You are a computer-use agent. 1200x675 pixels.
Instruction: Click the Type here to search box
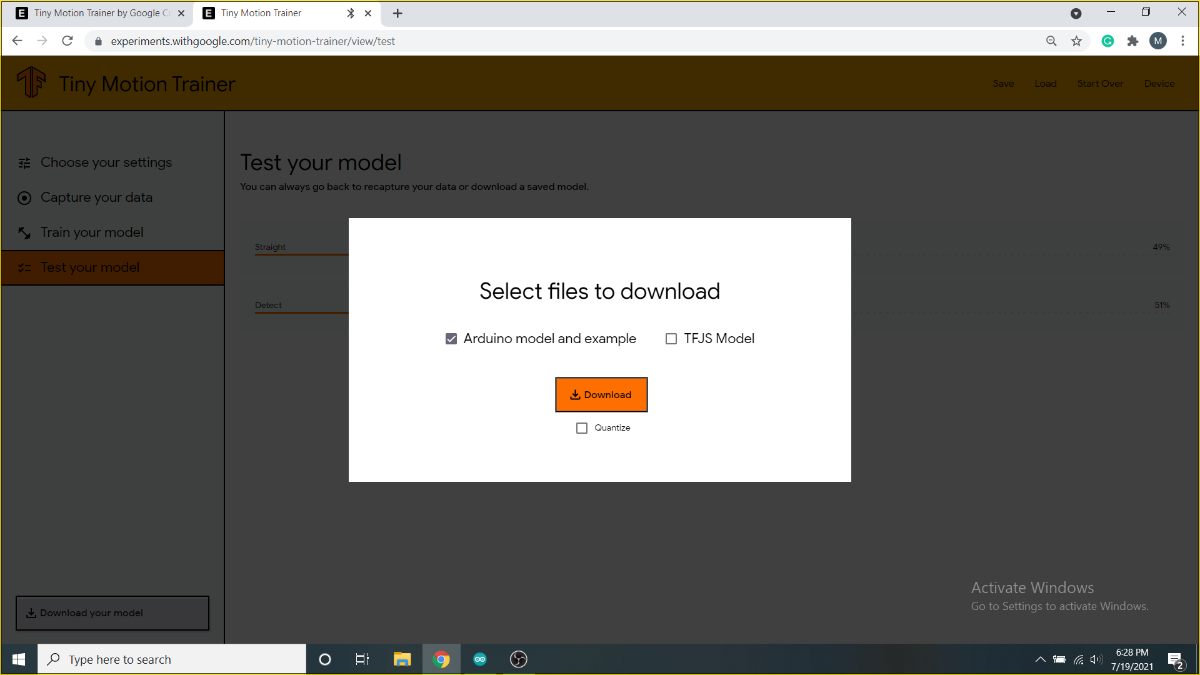pos(172,659)
